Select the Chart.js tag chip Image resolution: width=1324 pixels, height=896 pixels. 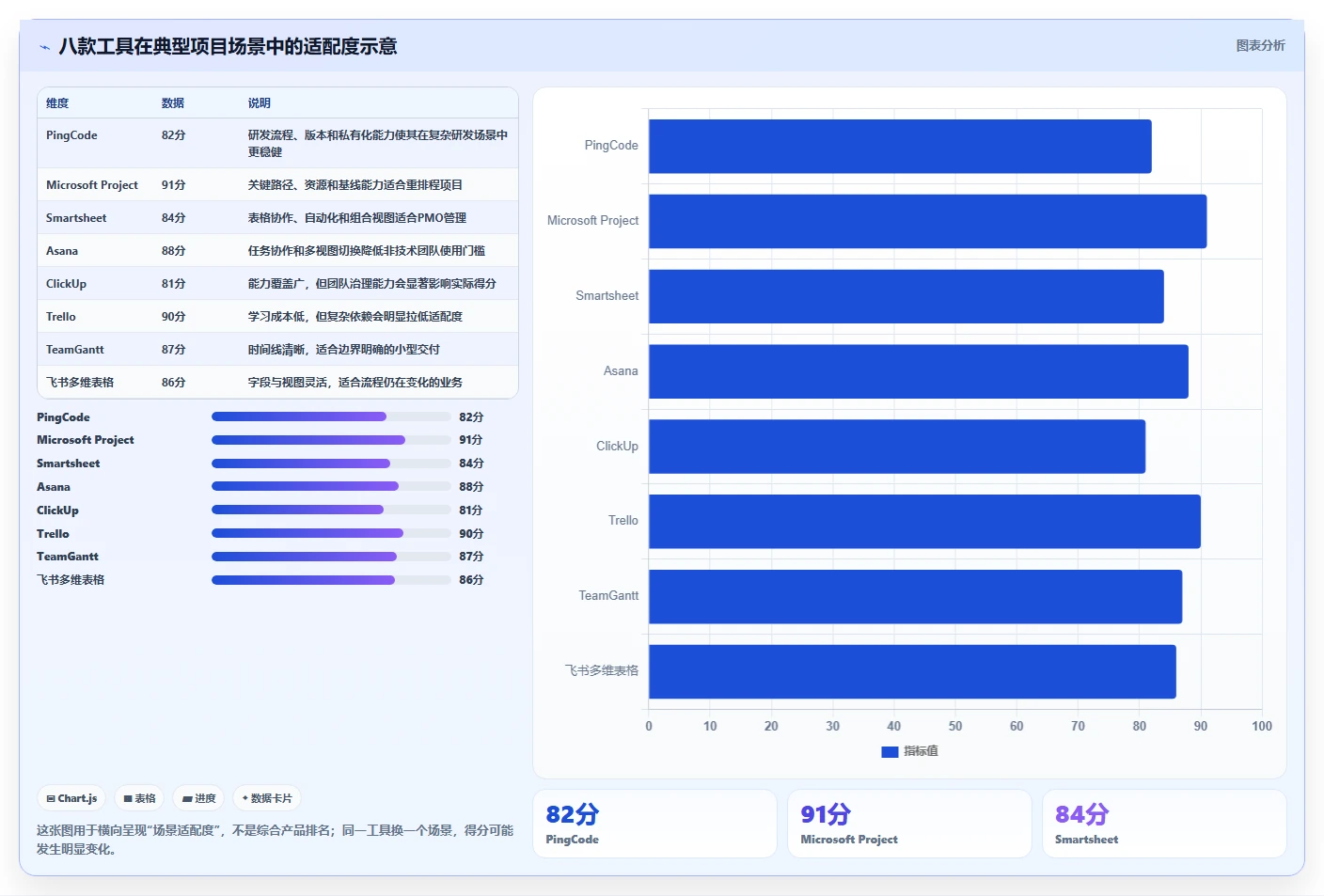[71, 798]
